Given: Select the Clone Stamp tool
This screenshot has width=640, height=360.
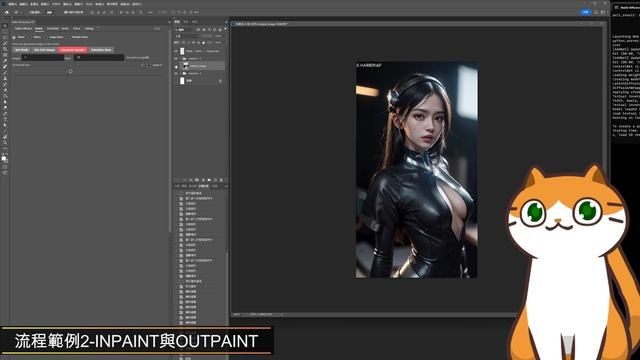Looking at the screenshot, I should click(x=5, y=78).
